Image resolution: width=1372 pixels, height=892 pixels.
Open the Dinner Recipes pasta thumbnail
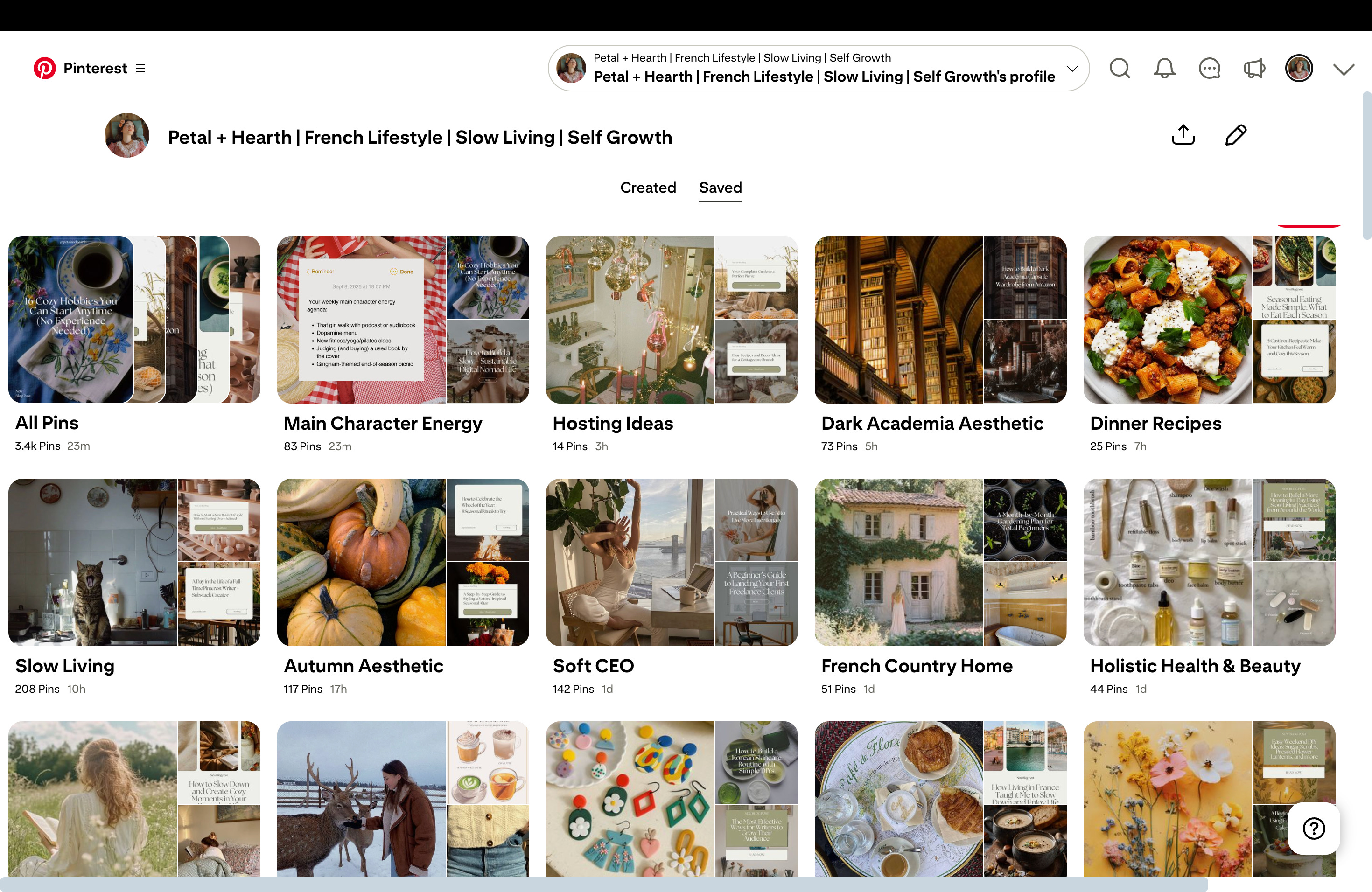1167,319
